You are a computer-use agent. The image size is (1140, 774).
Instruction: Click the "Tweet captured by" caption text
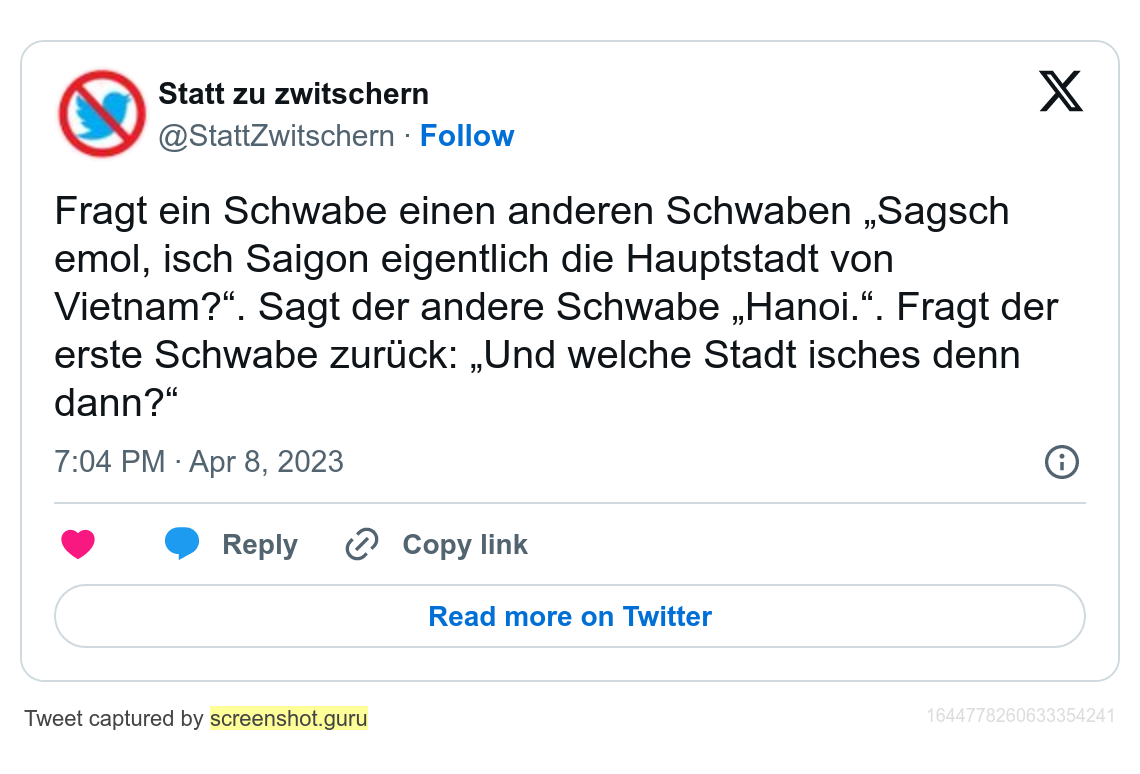(114, 718)
